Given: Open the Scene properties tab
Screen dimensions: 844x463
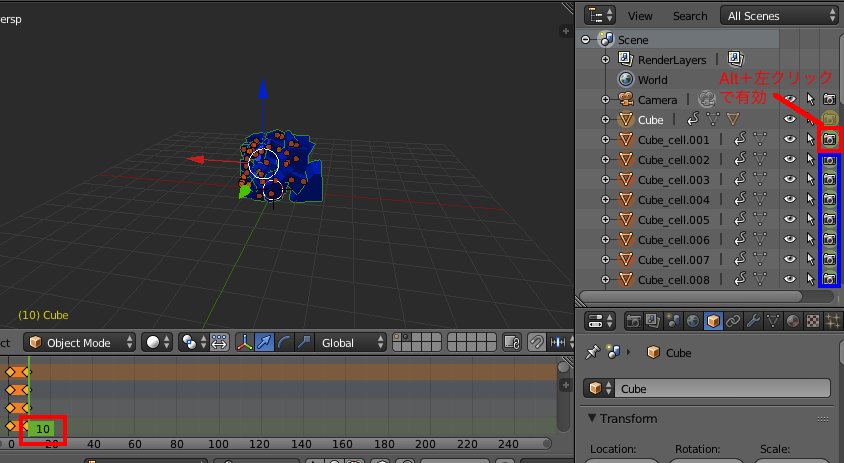Looking at the screenshot, I should (x=673, y=321).
